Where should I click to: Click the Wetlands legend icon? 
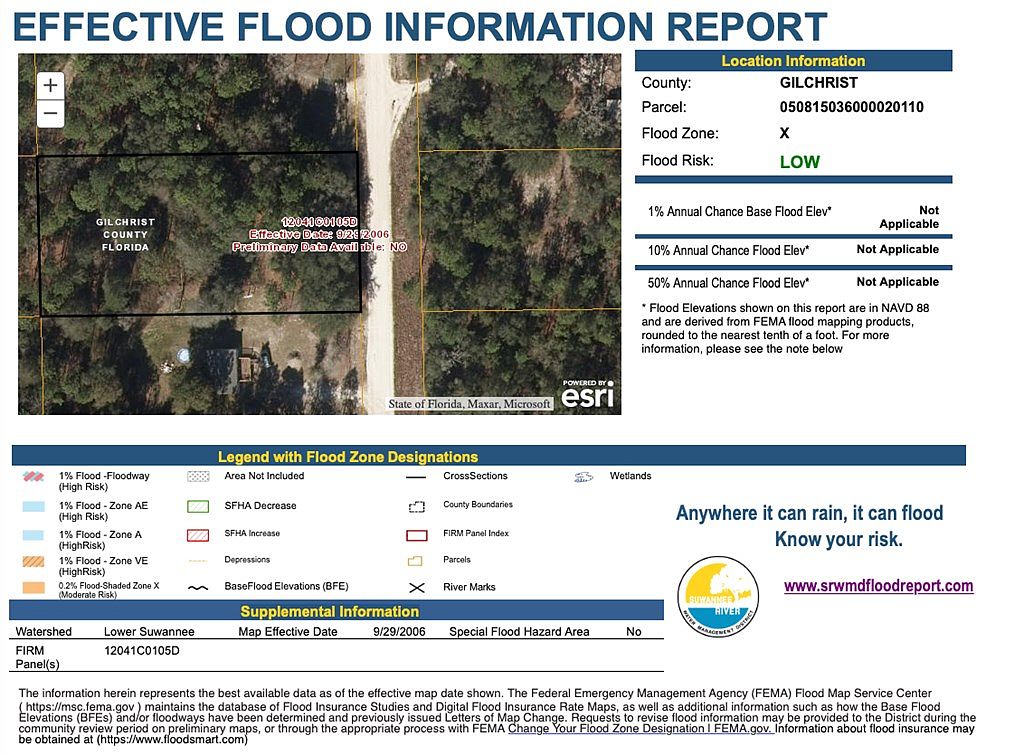click(583, 477)
